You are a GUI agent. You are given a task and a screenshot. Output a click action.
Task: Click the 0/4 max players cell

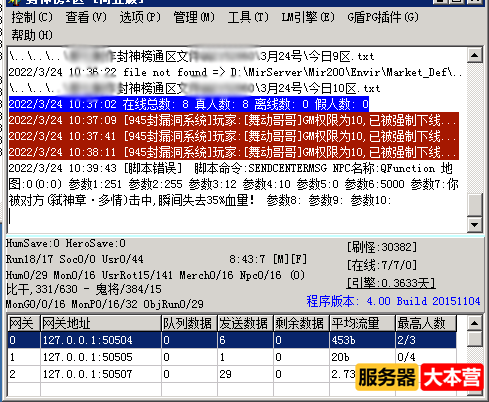(x=426, y=357)
